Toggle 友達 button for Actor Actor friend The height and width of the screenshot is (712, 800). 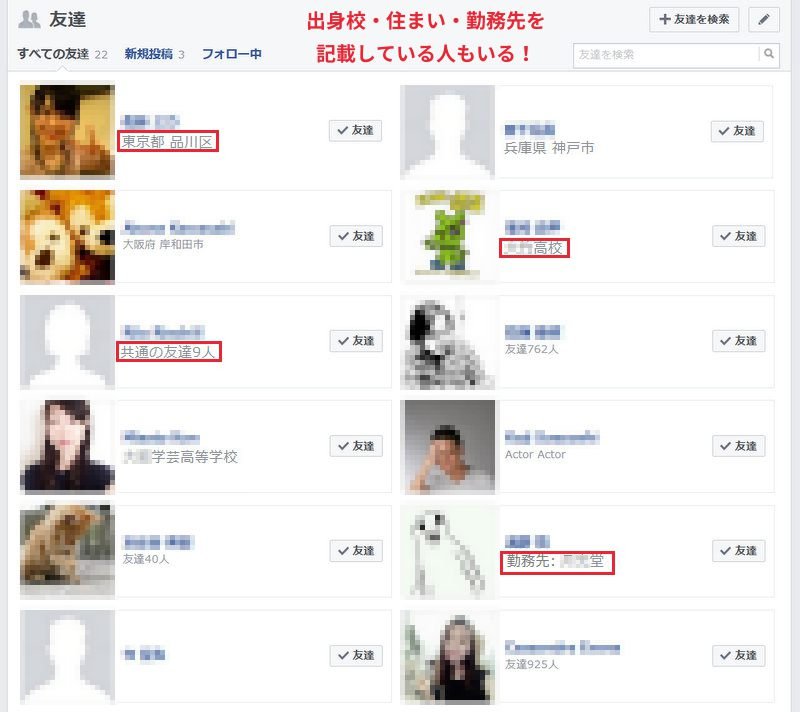[x=738, y=446]
